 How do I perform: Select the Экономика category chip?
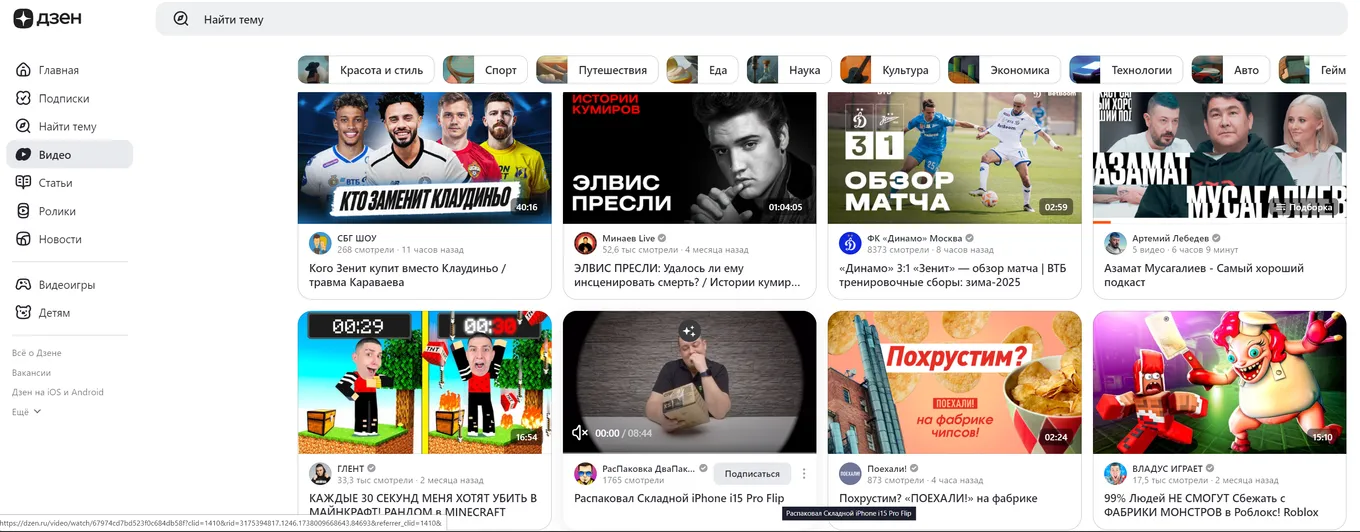[x=1004, y=70]
